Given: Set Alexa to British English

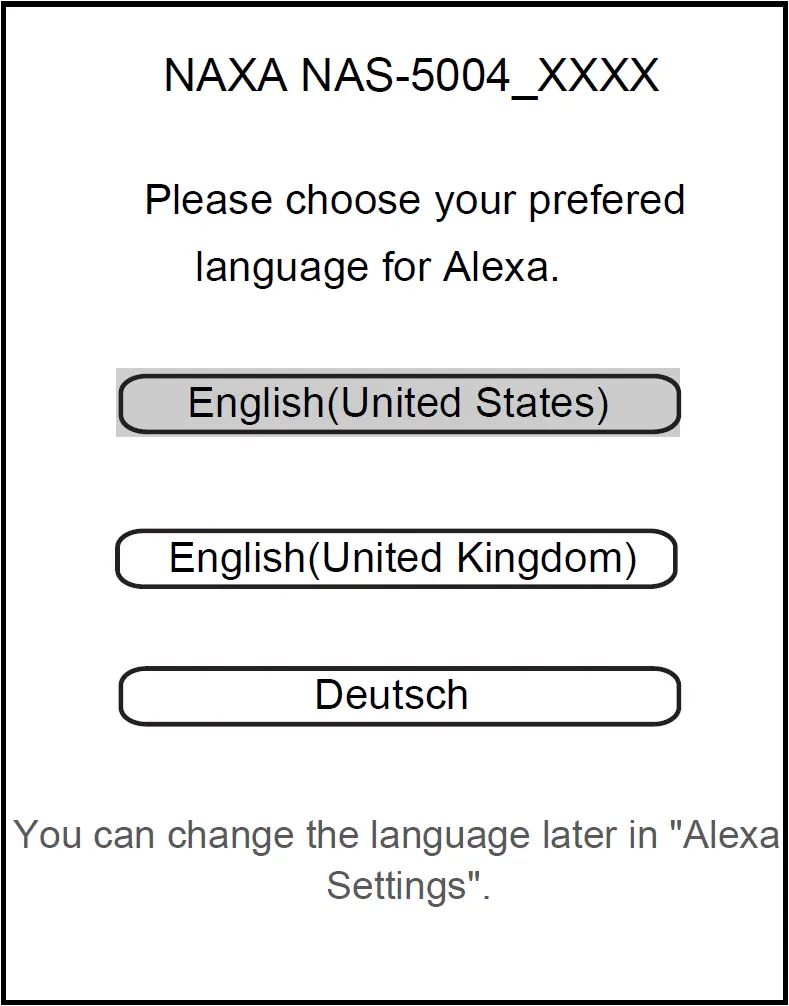Looking at the screenshot, I should pos(397,558).
